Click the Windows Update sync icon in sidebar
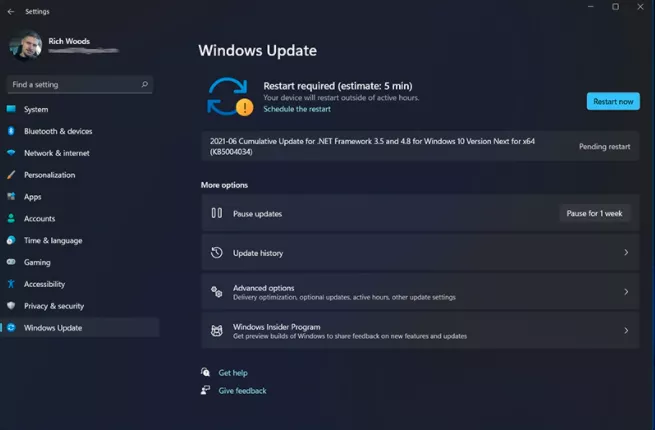This screenshot has width=655, height=430. [x=11, y=328]
